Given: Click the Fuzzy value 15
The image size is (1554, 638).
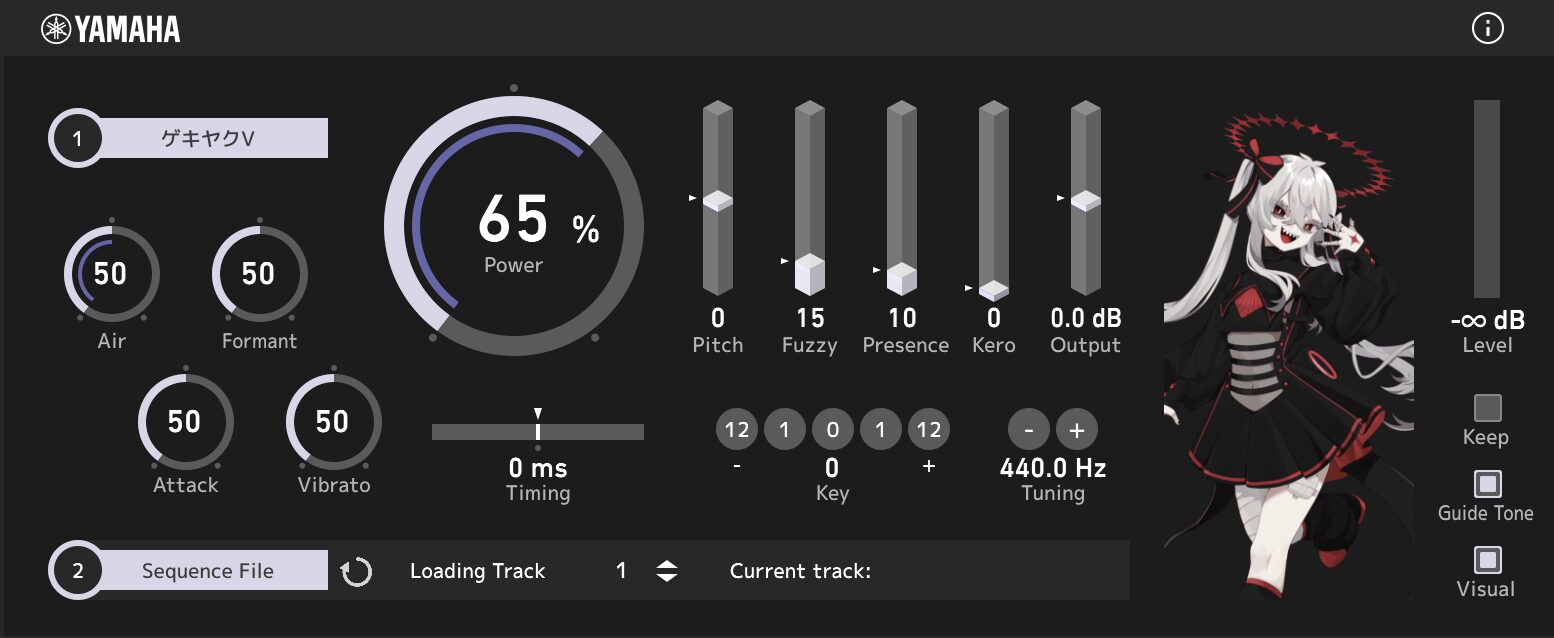Looking at the screenshot, I should (x=810, y=319).
